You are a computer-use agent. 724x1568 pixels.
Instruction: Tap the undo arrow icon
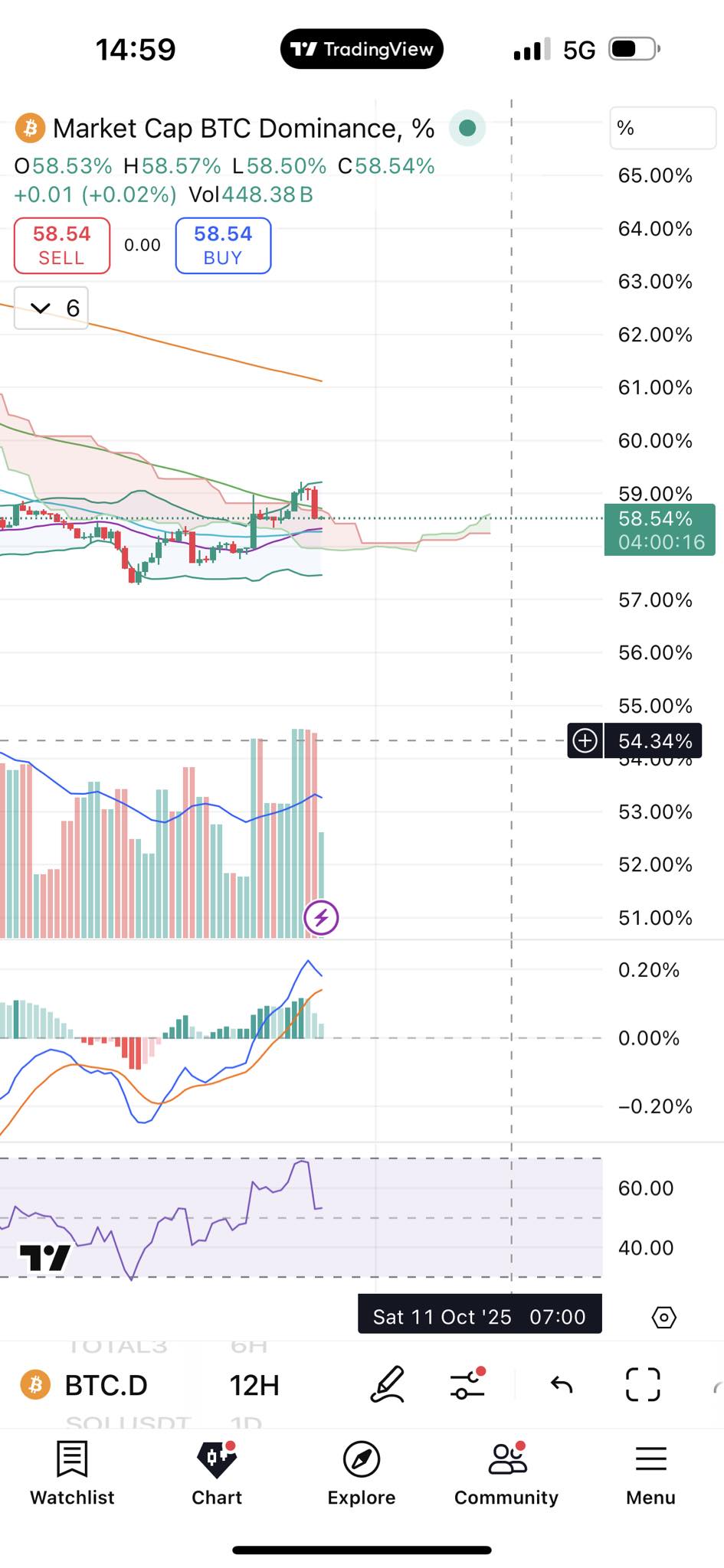(562, 1384)
